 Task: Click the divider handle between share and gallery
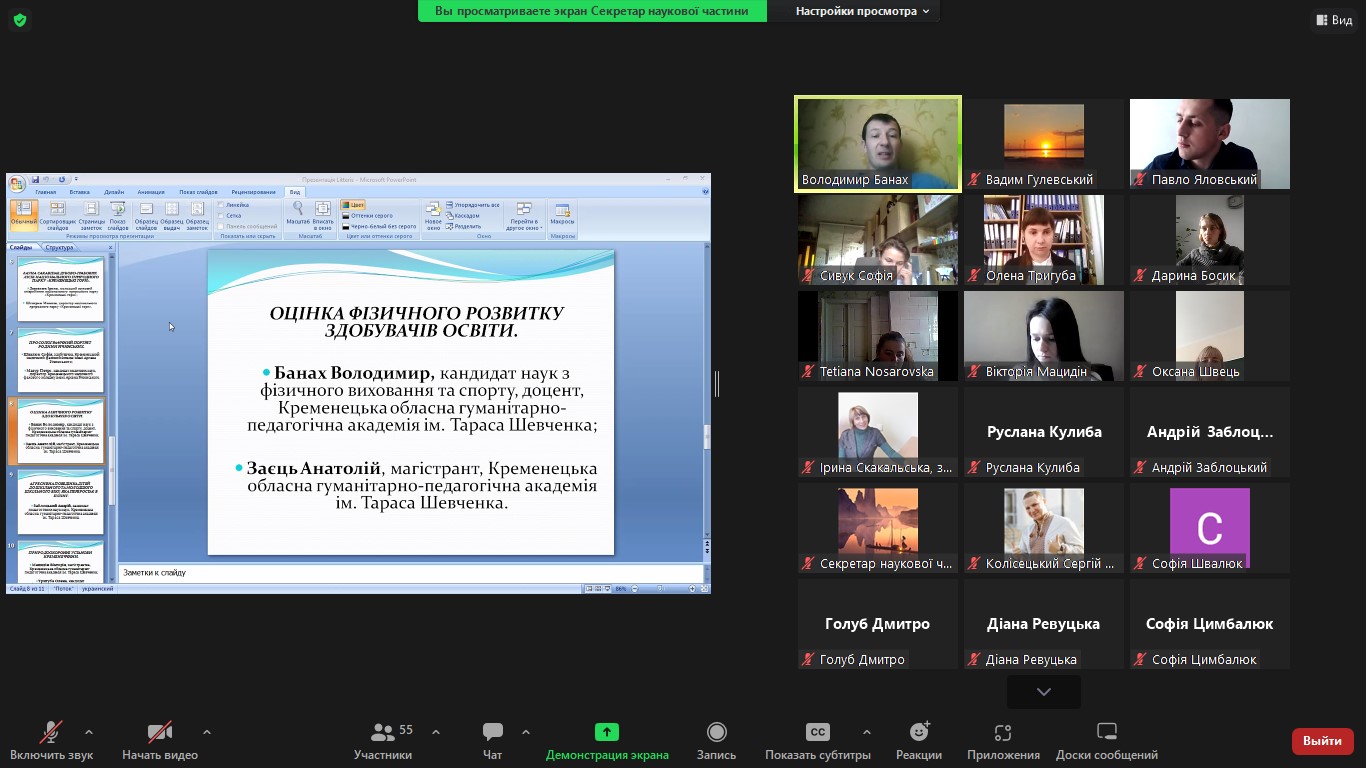[x=716, y=384]
